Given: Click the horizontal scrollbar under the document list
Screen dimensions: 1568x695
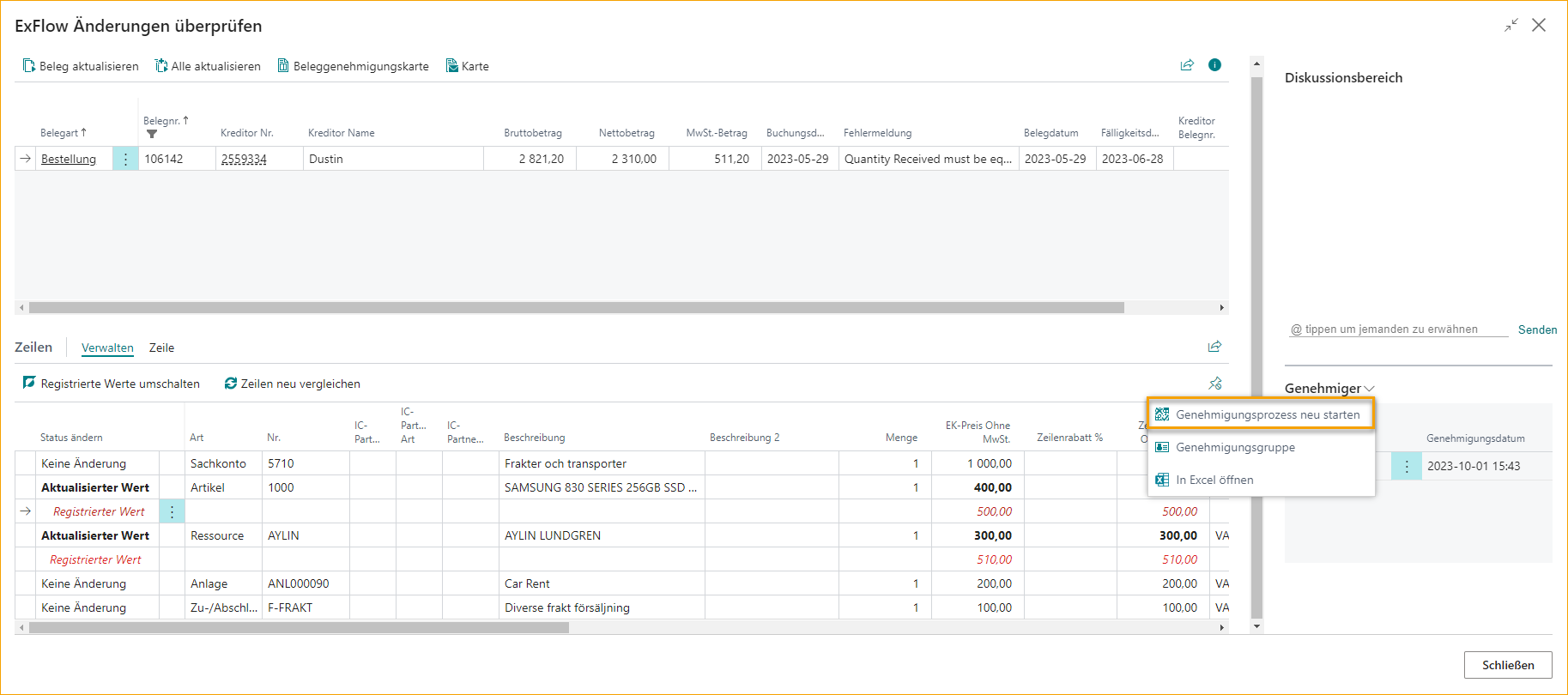Looking at the screenshot, I should coord(575,307).
